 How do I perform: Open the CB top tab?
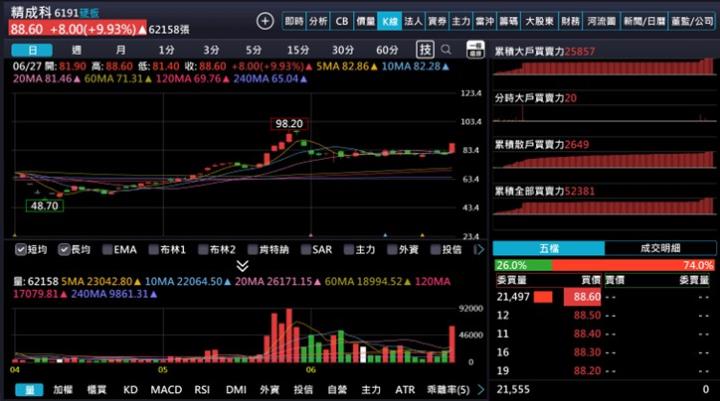tap(342, 21)
